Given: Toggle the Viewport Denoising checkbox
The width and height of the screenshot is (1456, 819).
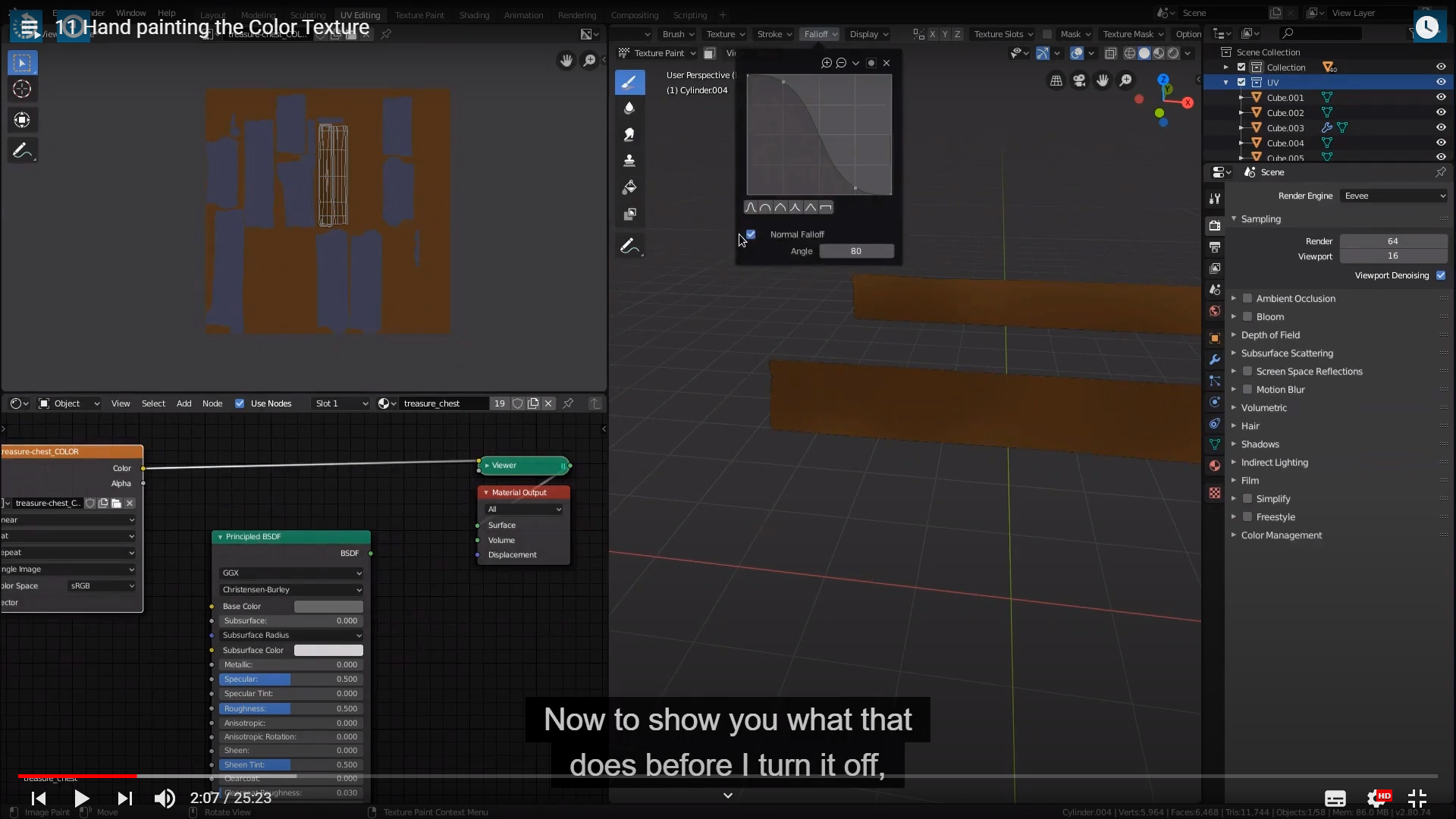Looking at the screenshot, I should 1441,275.
